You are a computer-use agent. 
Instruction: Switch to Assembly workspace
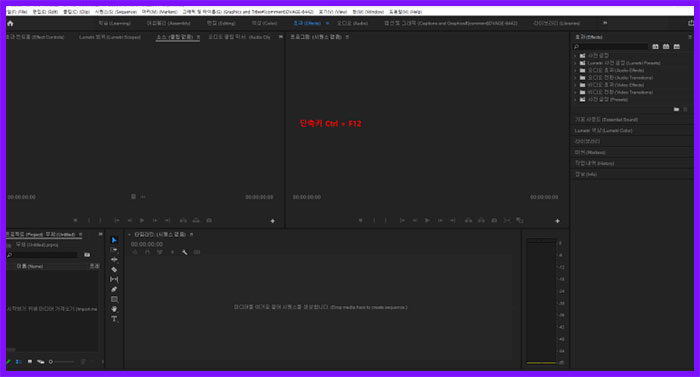click(168, 23)
